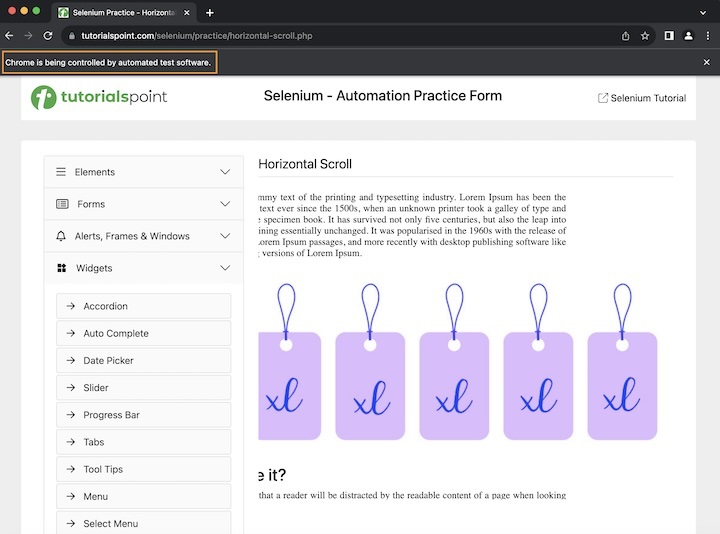Viewport: 720px width, 534px height.
Task: Dismiss the automated test software notification bar
Action: pyautogui.click(x=707, y=62)
